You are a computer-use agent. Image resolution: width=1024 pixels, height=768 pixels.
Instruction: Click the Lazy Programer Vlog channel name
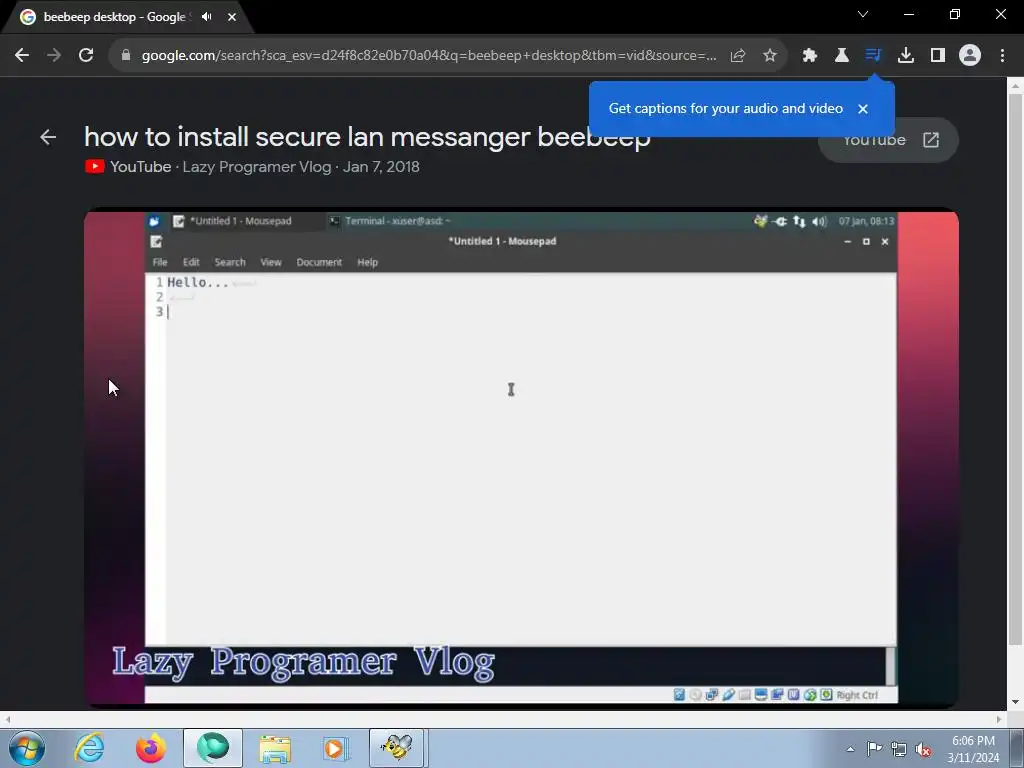pos(257,167)
